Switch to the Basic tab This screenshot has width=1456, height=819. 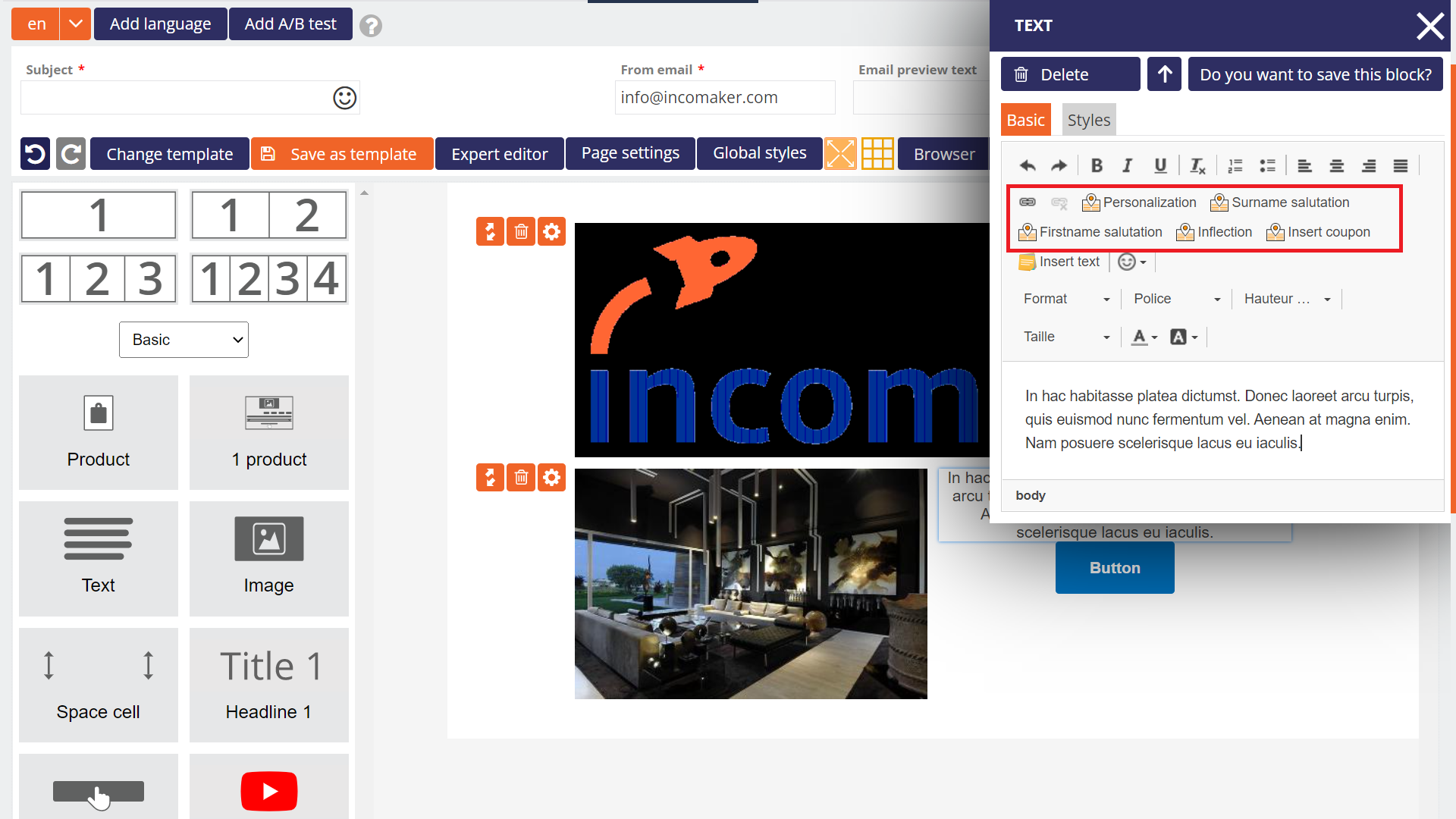[1027, 120]
